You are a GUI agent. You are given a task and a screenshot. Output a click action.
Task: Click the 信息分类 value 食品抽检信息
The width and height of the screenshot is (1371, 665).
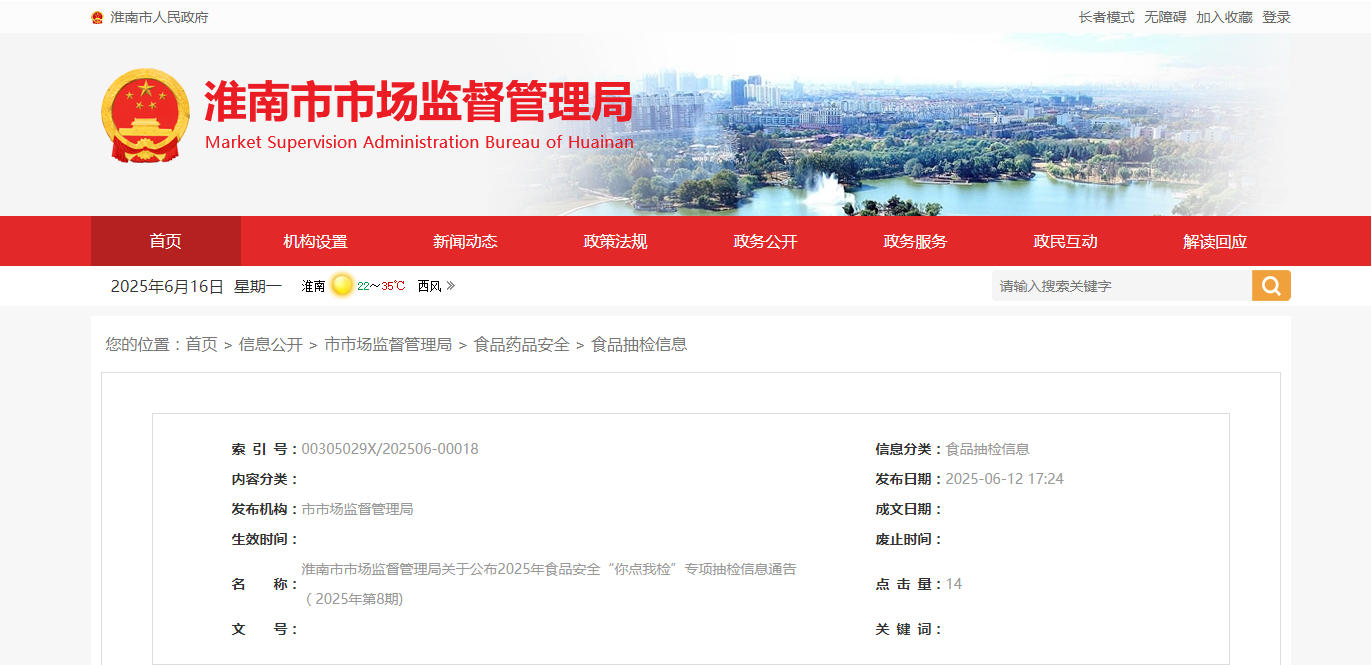(x=988, y=449)
